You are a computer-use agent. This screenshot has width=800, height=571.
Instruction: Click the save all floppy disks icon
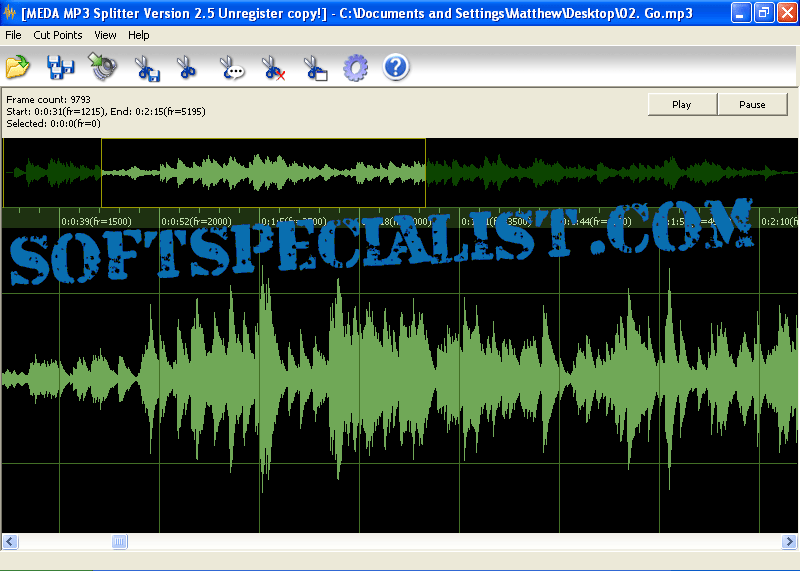(61, 67)
